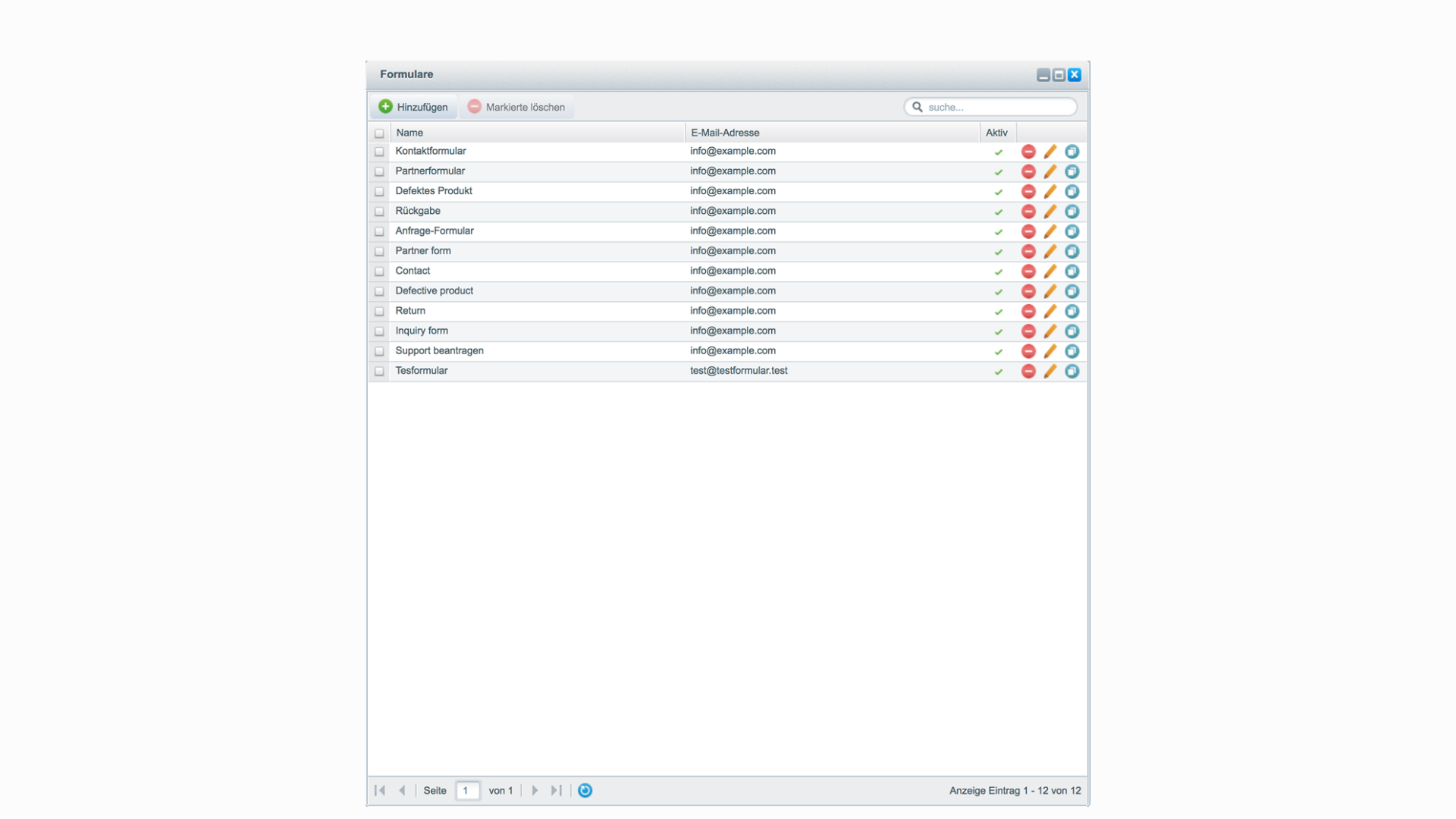Maximize the Formulare window

click(x=1059, y=74)
